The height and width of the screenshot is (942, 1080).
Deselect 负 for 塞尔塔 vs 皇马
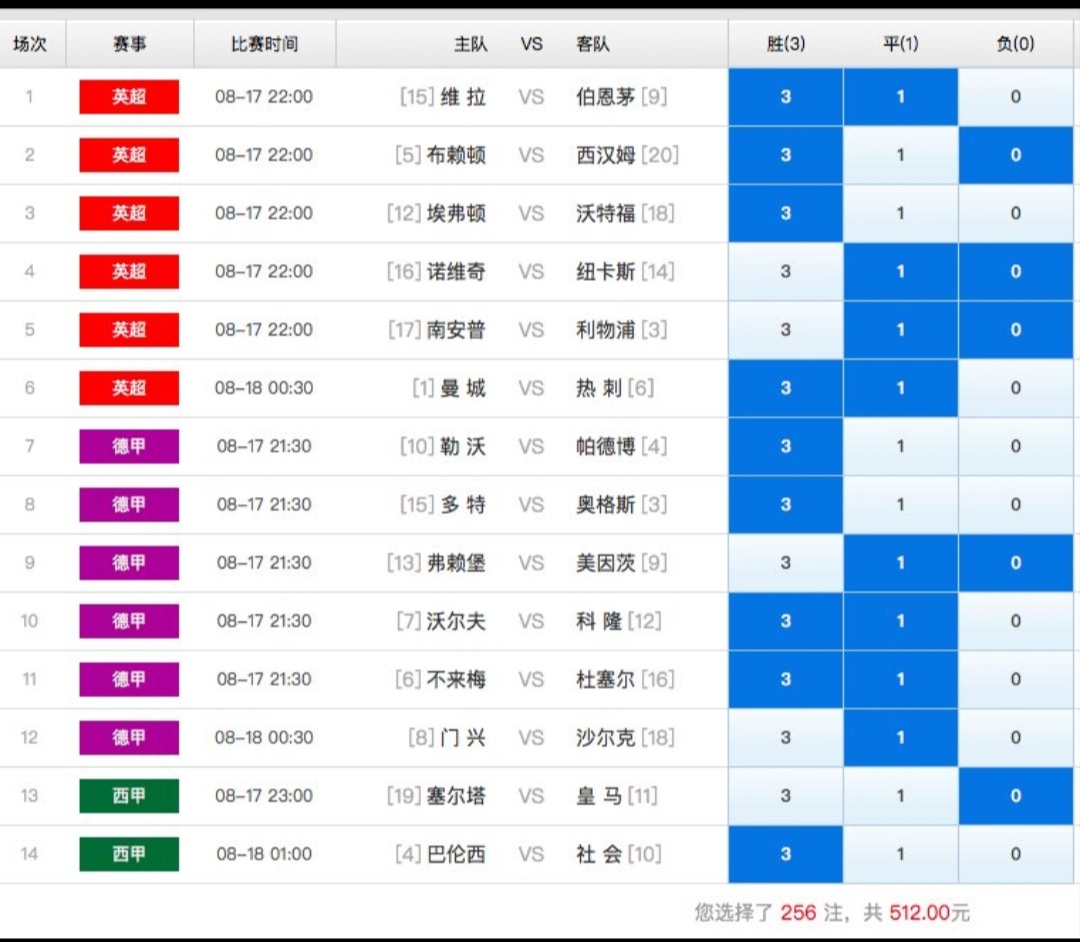[1016, 796]
